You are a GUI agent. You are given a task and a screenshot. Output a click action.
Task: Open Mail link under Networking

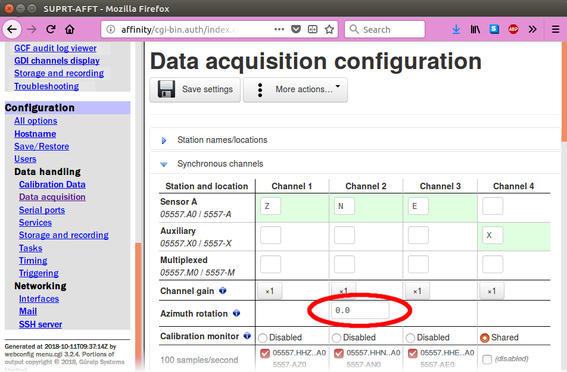pos(28,311)
